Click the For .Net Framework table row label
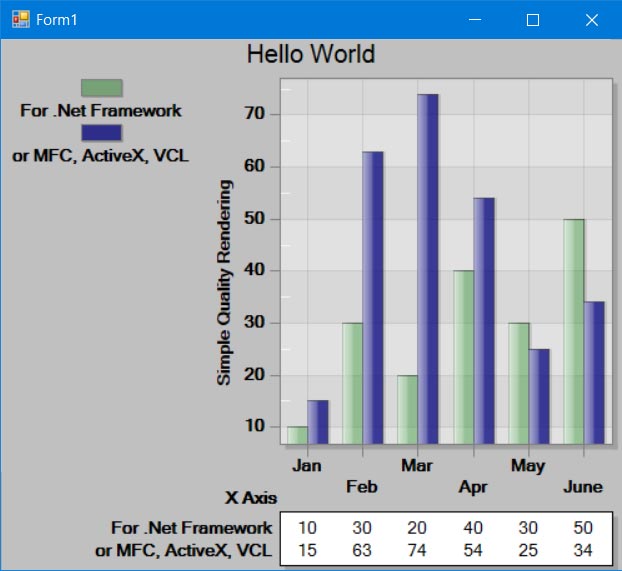The height and width of the screenshot is (571, 622). [x=192, y=527]
